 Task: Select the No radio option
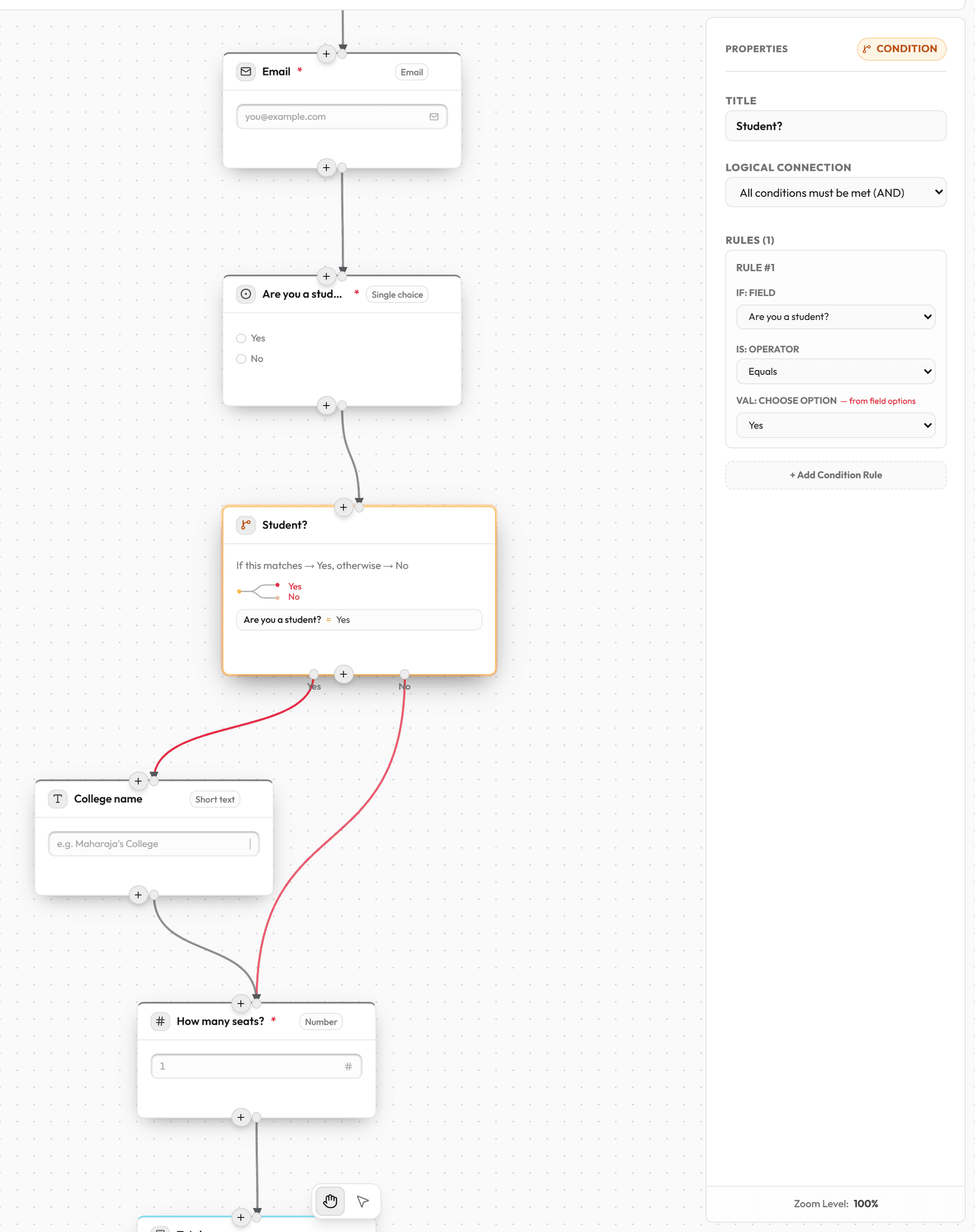tap(241, 359)
